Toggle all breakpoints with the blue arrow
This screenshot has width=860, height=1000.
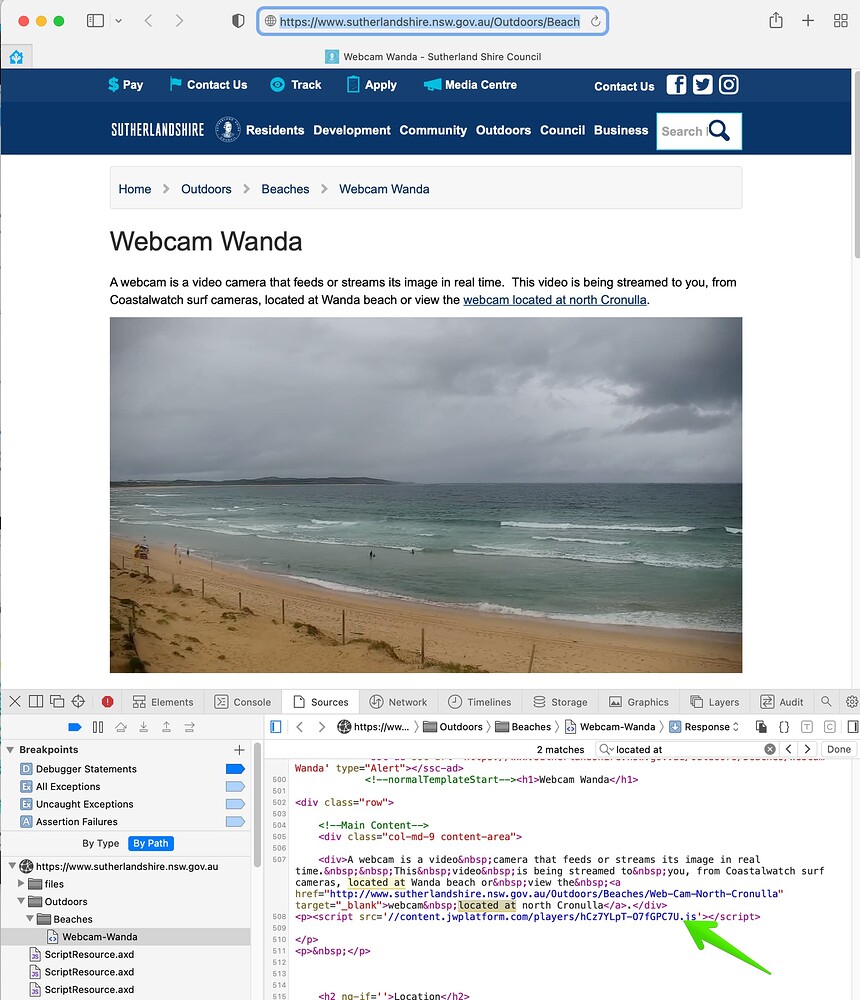coord(75,727)
